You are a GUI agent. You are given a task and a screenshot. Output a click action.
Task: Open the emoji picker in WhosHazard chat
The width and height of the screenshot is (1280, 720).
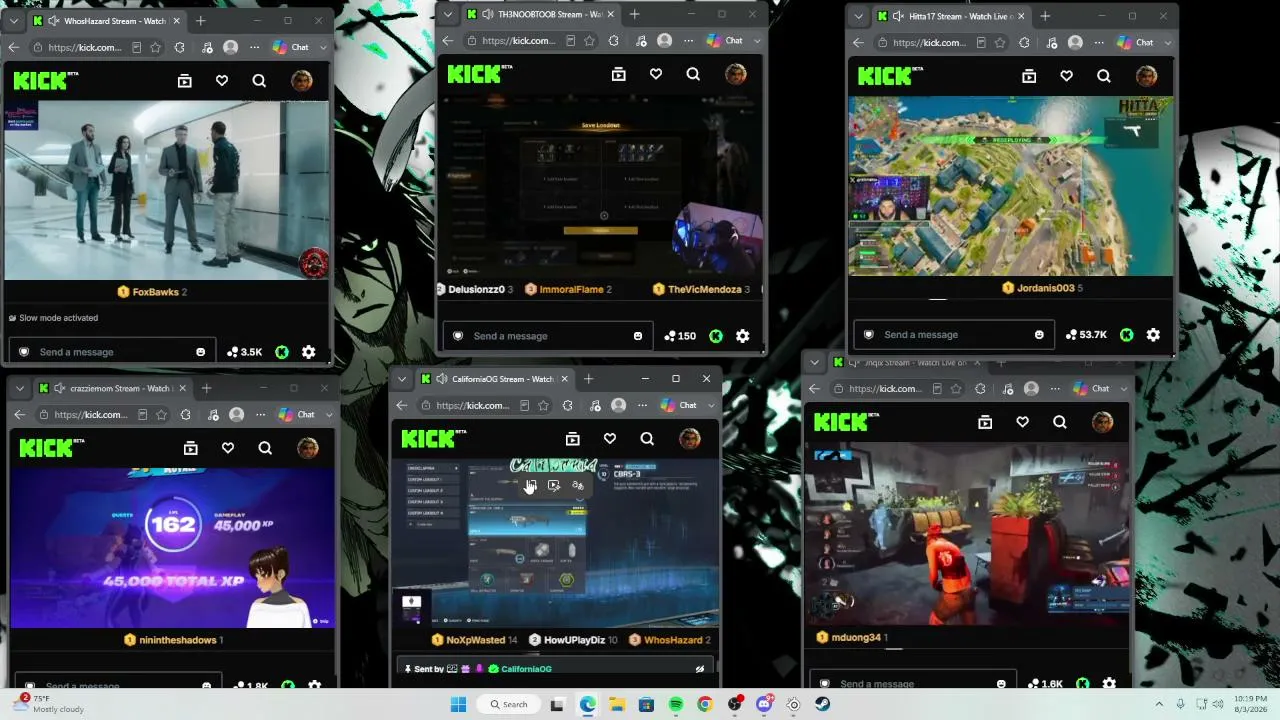pos(201,352)
